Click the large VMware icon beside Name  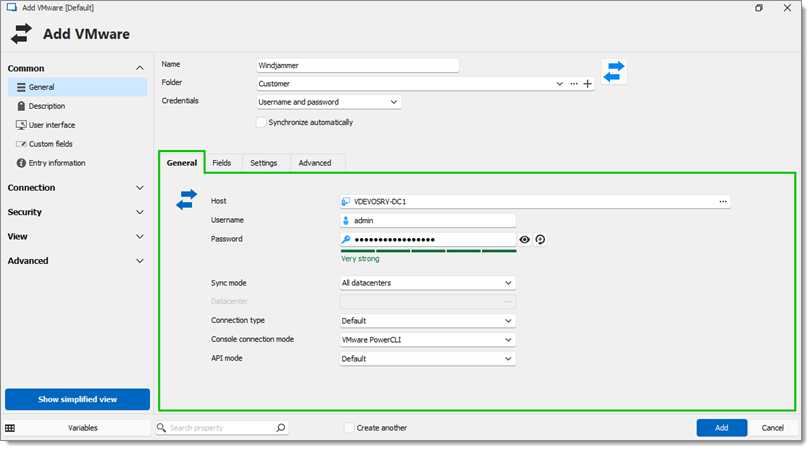(614, 71)
